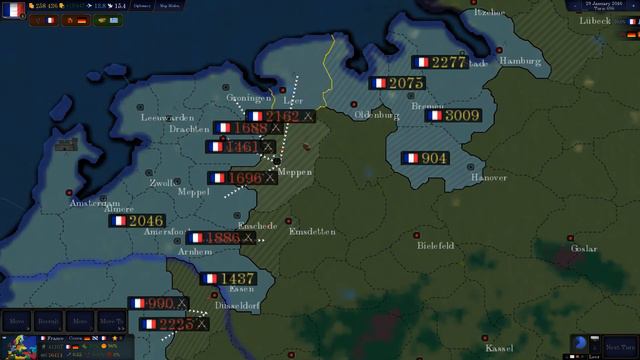Open the notification with the German flag
This screenshot has height=360, width=640.
tap(76, 20)
